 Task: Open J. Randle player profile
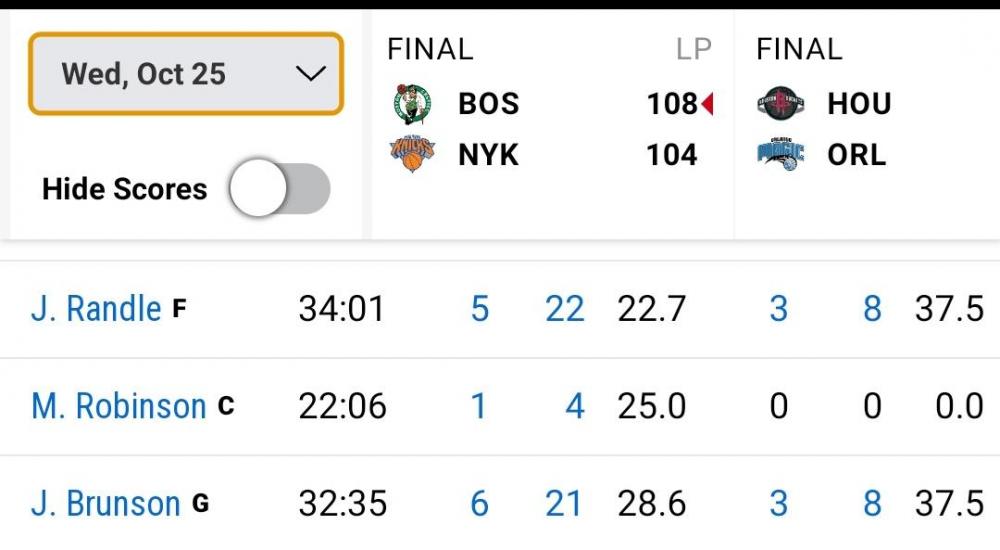(96, 309)
